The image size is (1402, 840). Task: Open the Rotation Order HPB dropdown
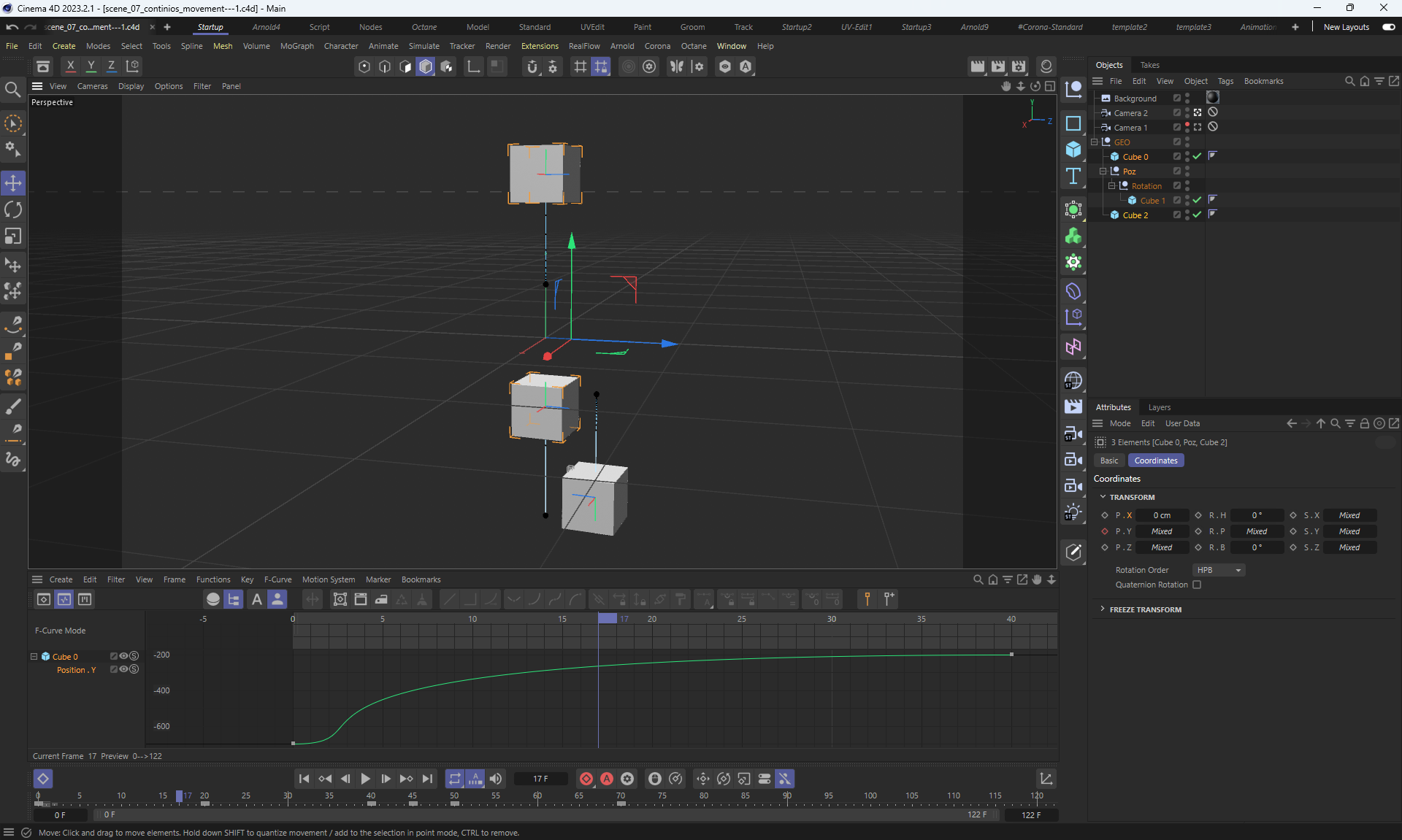coord(1218,570)
